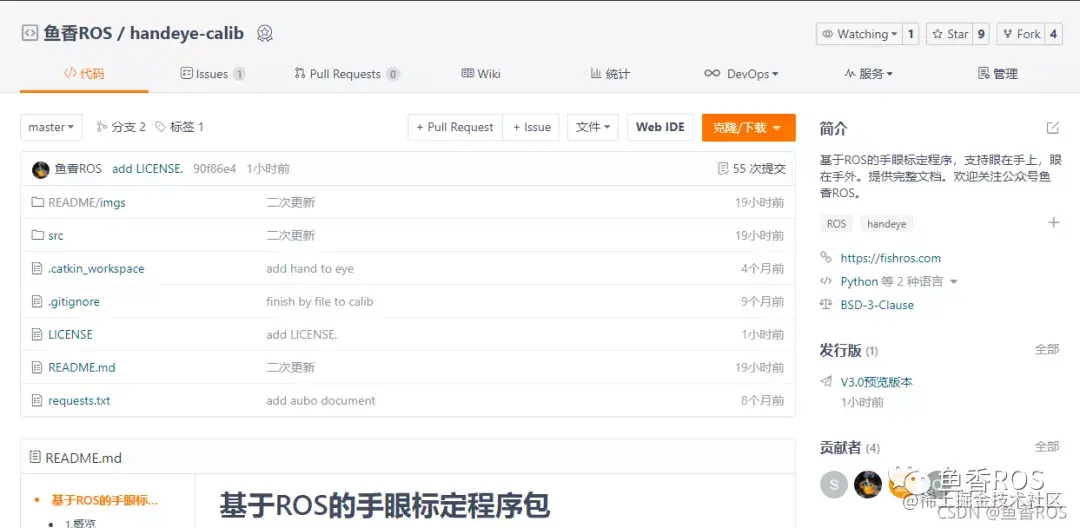Click the dark duck contributor avatar
The height and width of the screenshot is (528, 1080).
868,485
